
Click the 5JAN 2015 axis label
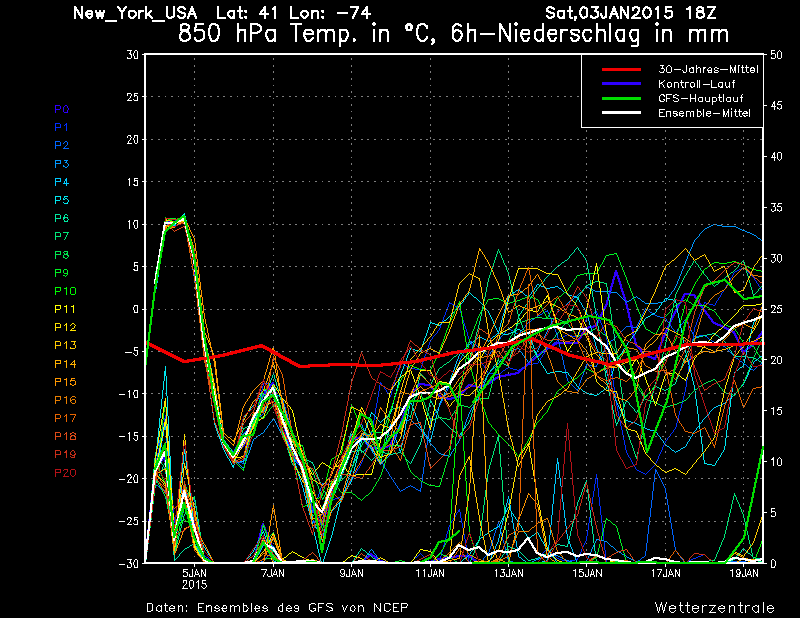tap(194, 579)
